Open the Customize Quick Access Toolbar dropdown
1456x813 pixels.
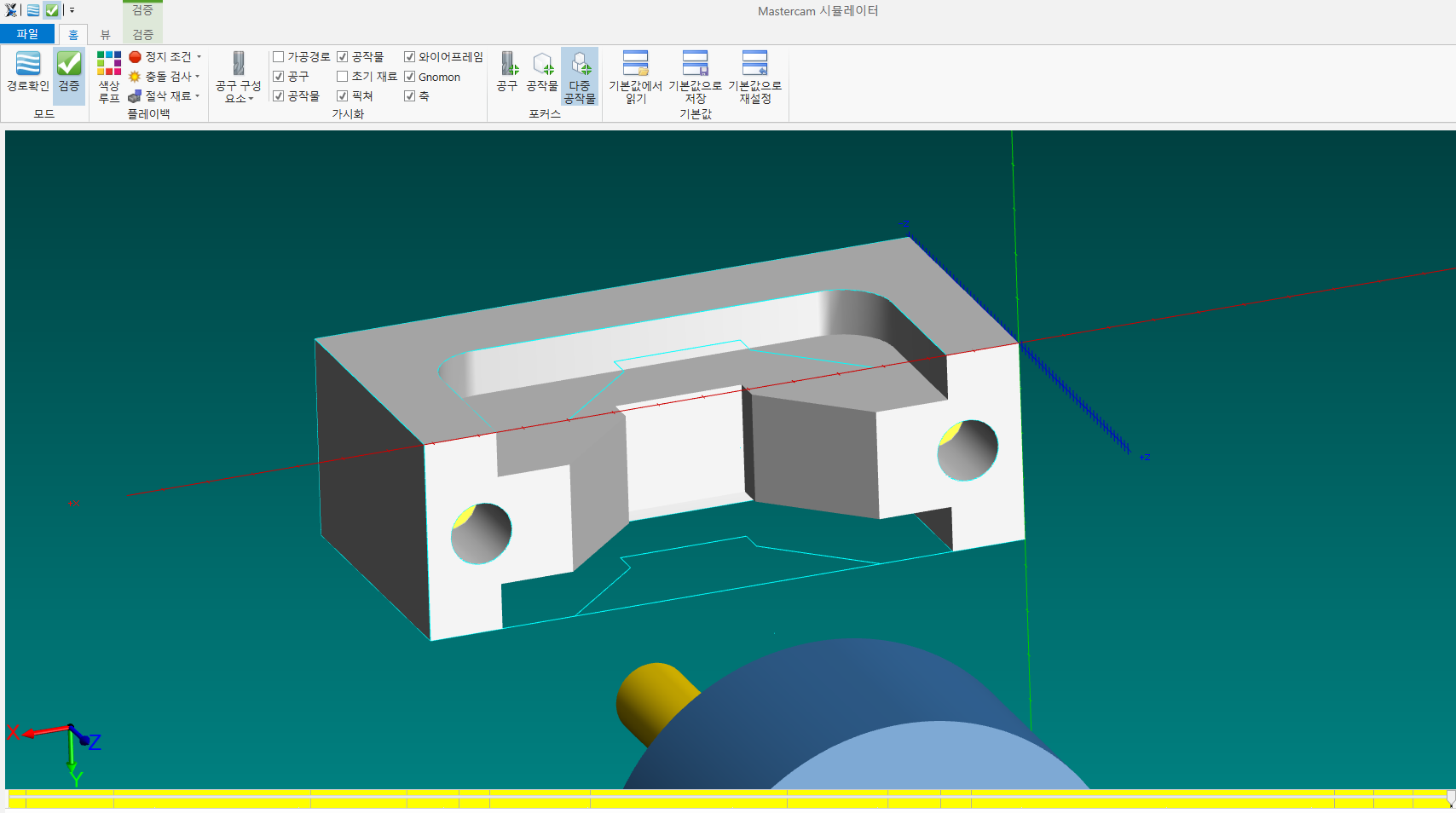72,10
